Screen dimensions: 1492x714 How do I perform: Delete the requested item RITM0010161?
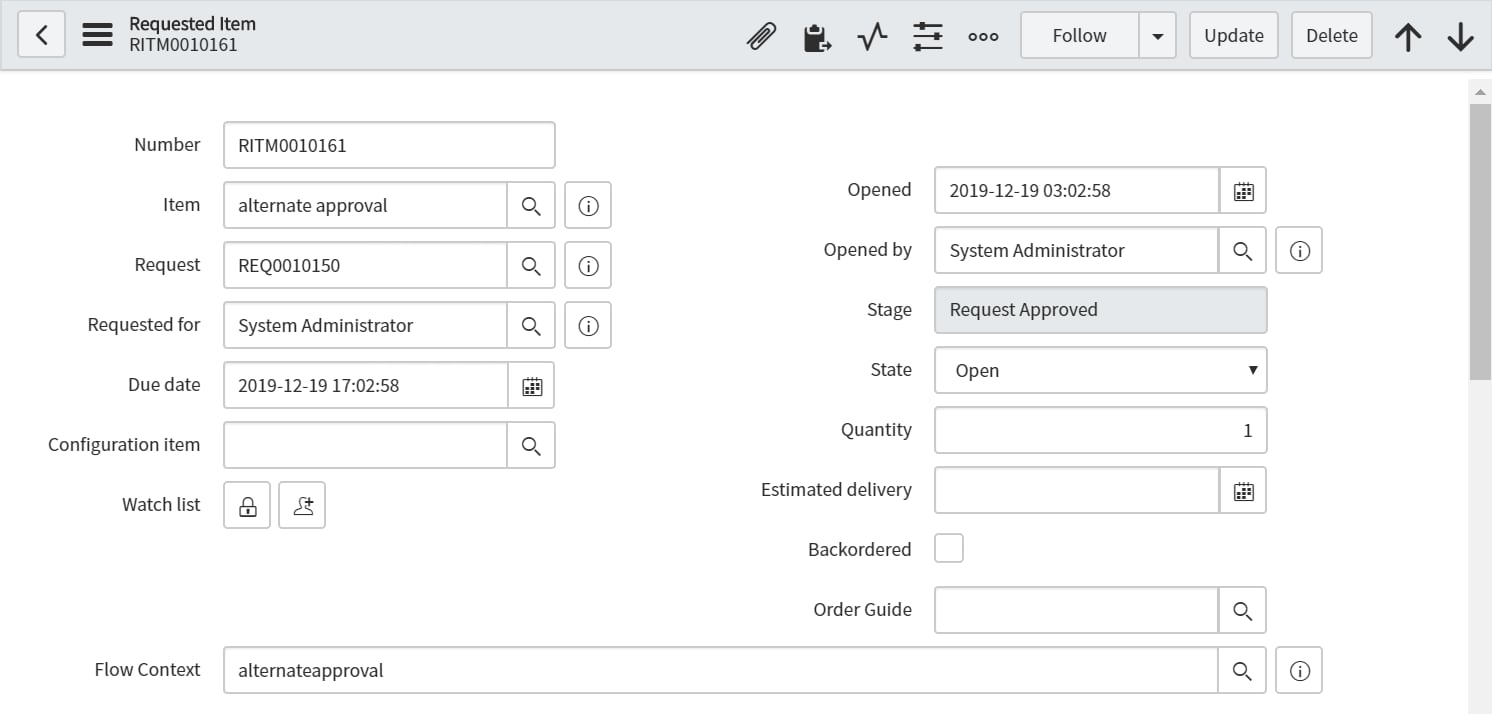[1331, 35]
